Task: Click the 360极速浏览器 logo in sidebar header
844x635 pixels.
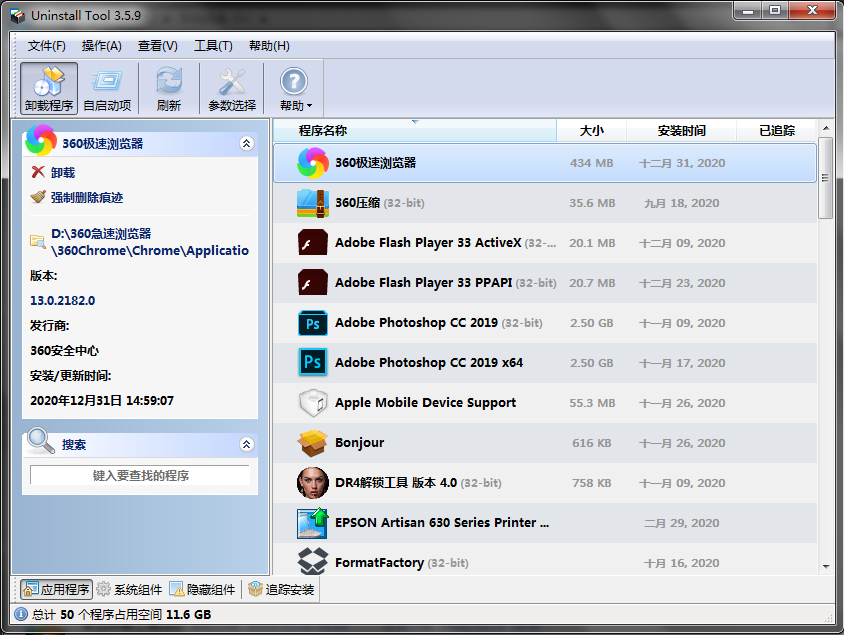Action: (x=41, y=140)
